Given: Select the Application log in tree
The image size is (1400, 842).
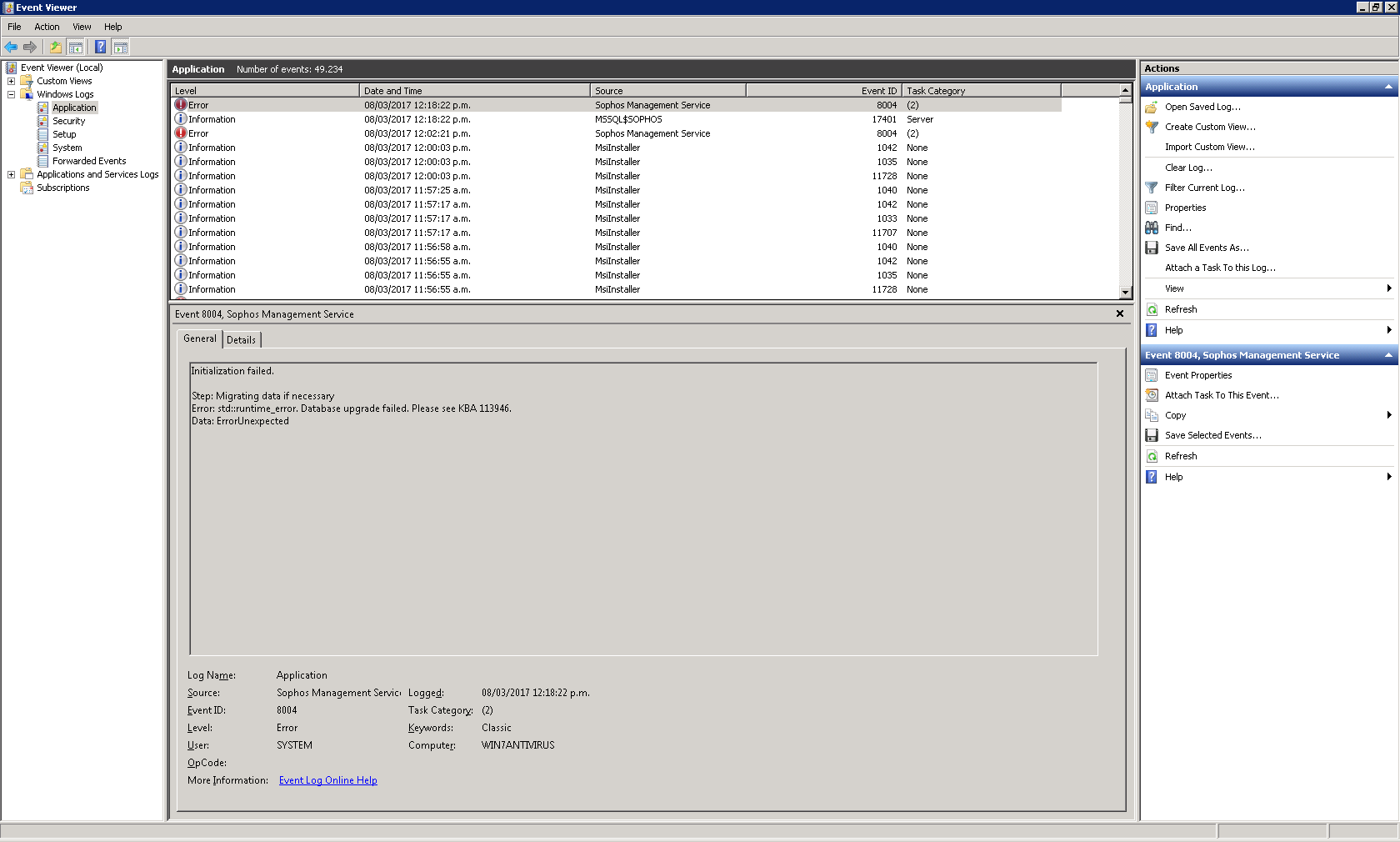Looking at the screenshot, I should (x=74, y=108).
